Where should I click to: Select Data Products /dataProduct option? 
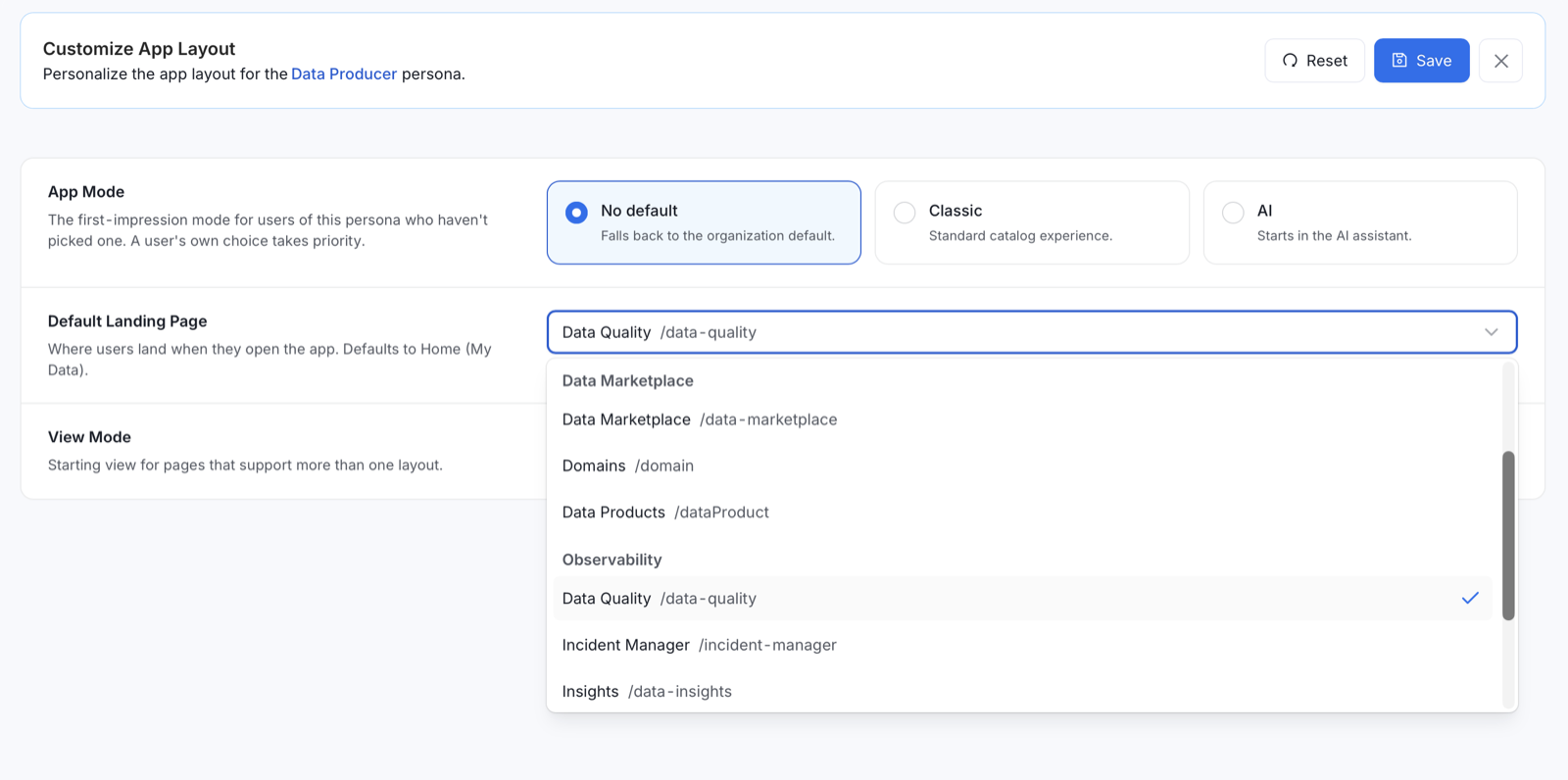tap(1022, 512)
